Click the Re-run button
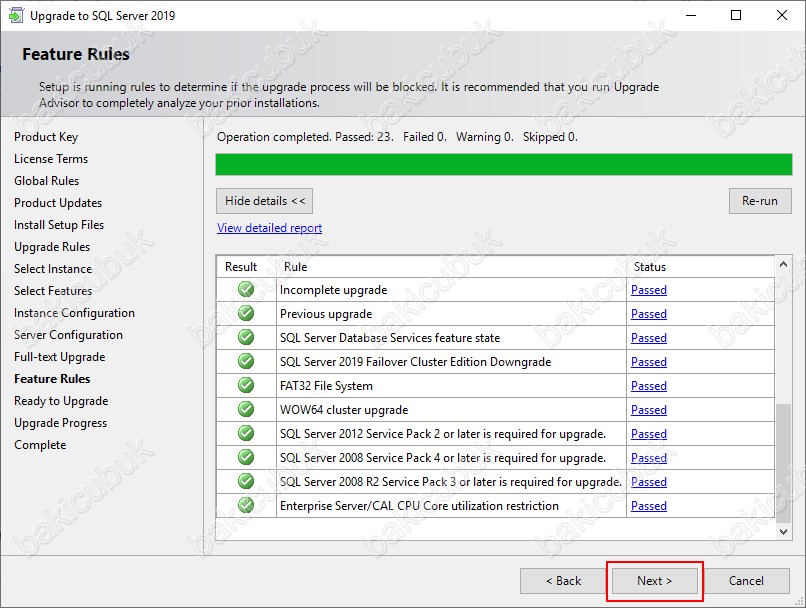 [760, 201]
